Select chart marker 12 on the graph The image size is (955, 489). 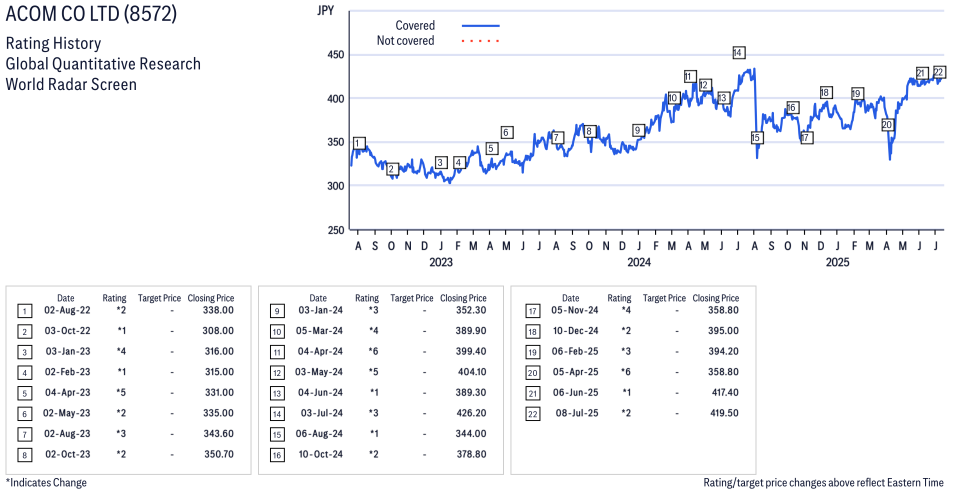click(705, 85)
